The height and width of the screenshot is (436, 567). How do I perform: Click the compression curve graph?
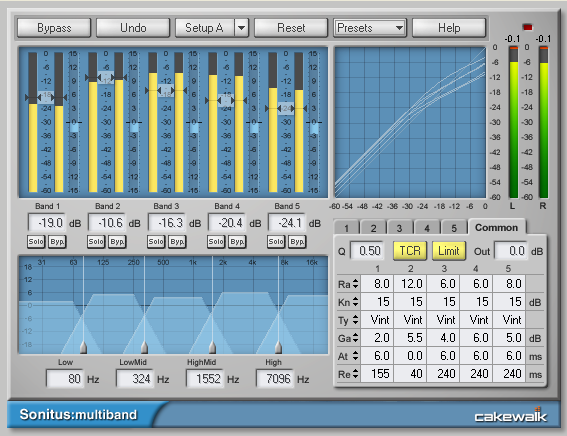(x=410, y=122)
